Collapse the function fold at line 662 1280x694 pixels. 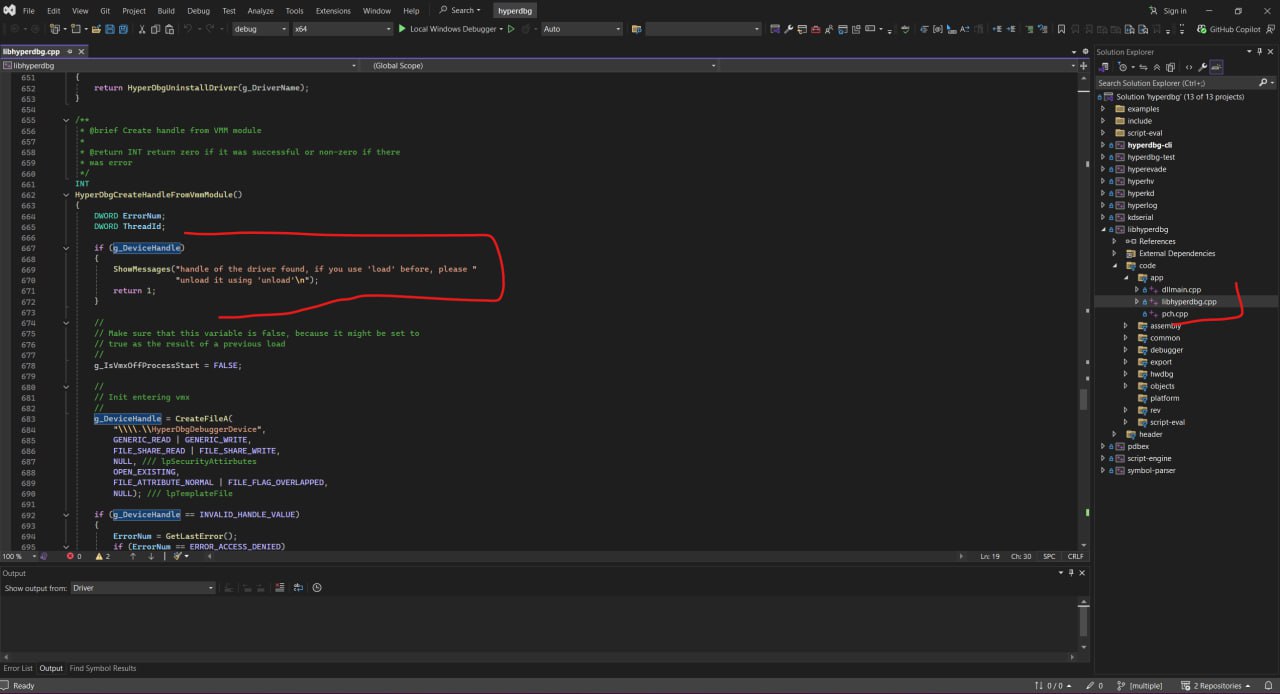tap(66, 195)
